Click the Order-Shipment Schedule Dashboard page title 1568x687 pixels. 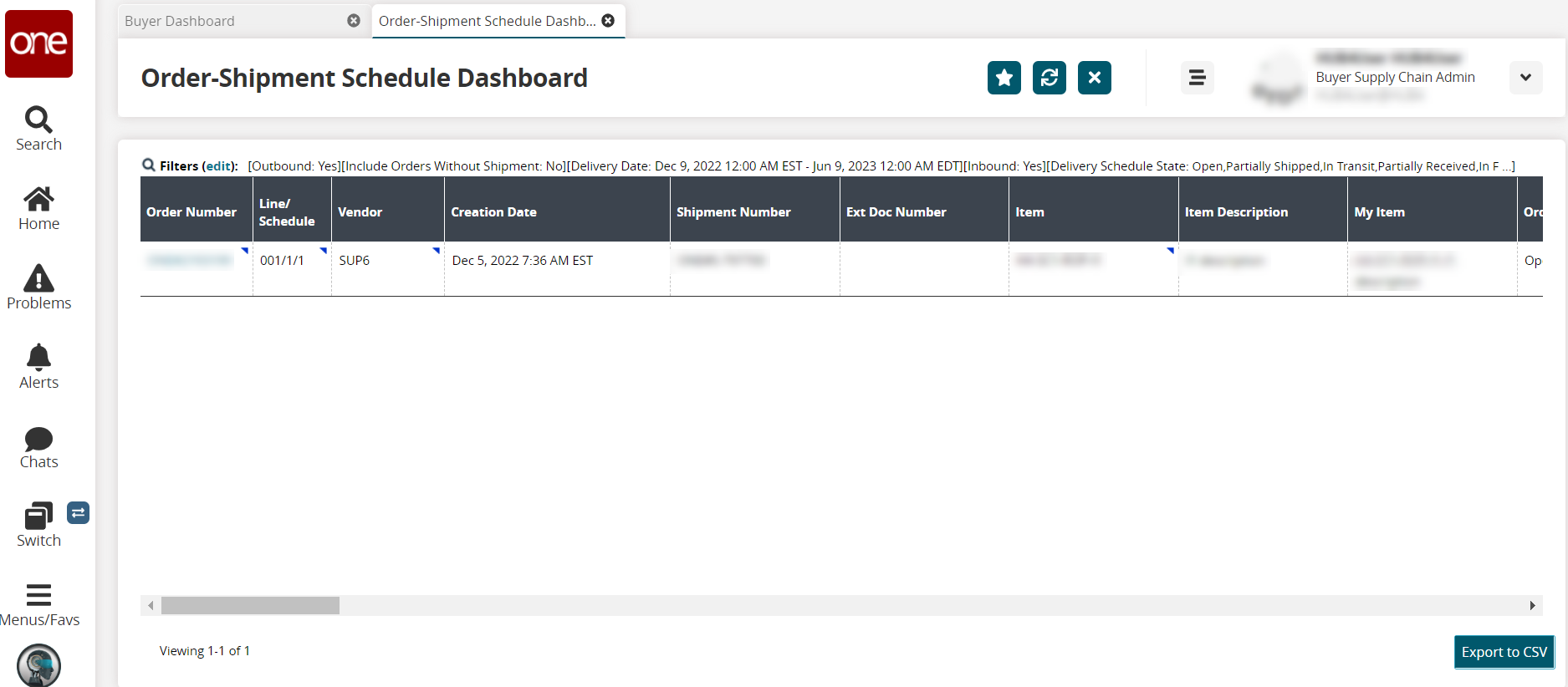pyautogui.click(x=365, y=78)
